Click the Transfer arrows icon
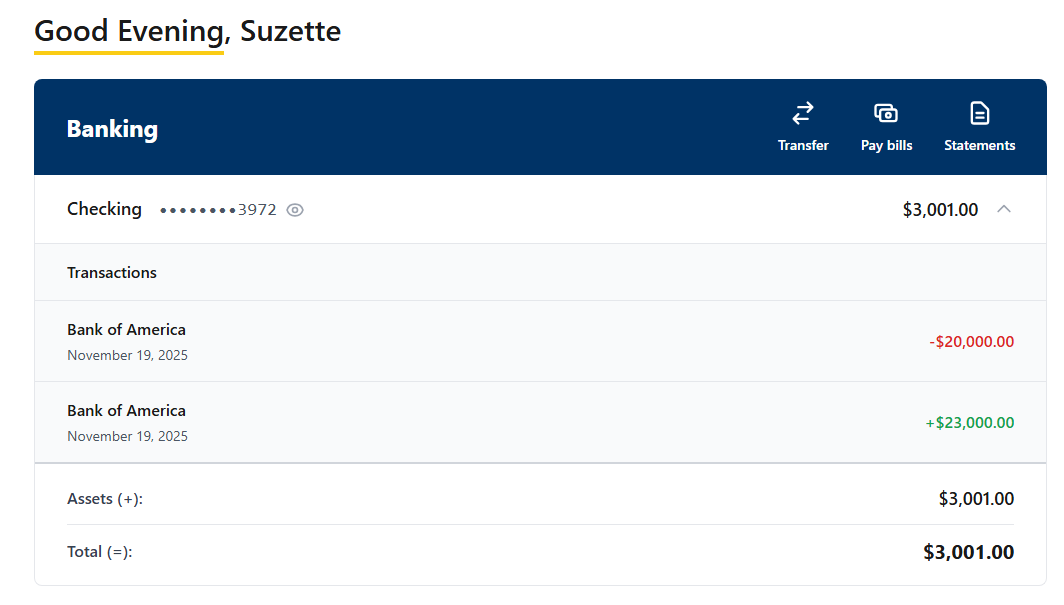The height and width of the screenshot is (605, 1064). [803, 113]
